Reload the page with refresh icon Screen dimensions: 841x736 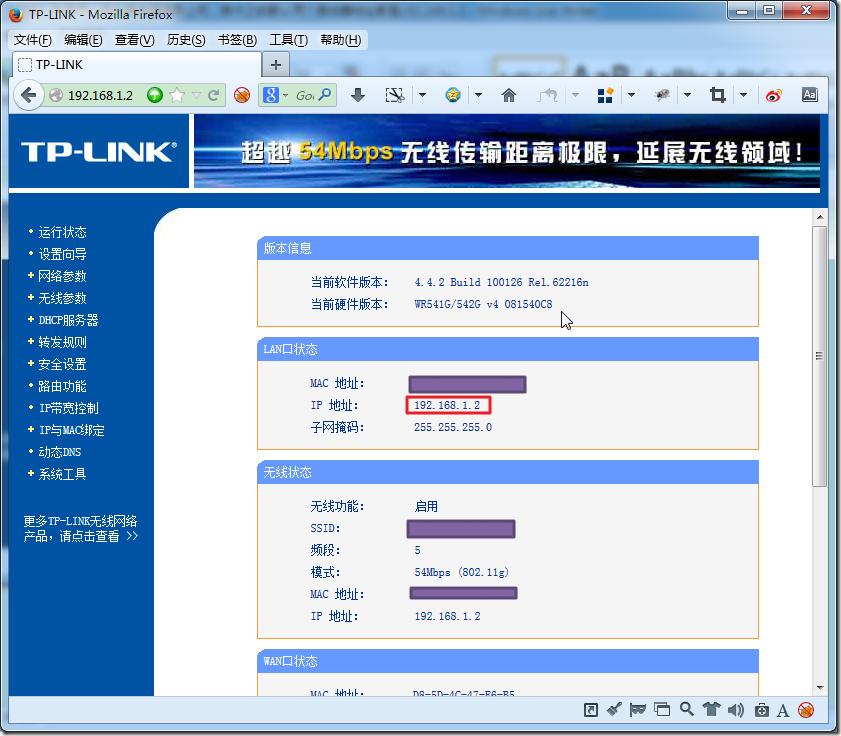coord(213,95)
